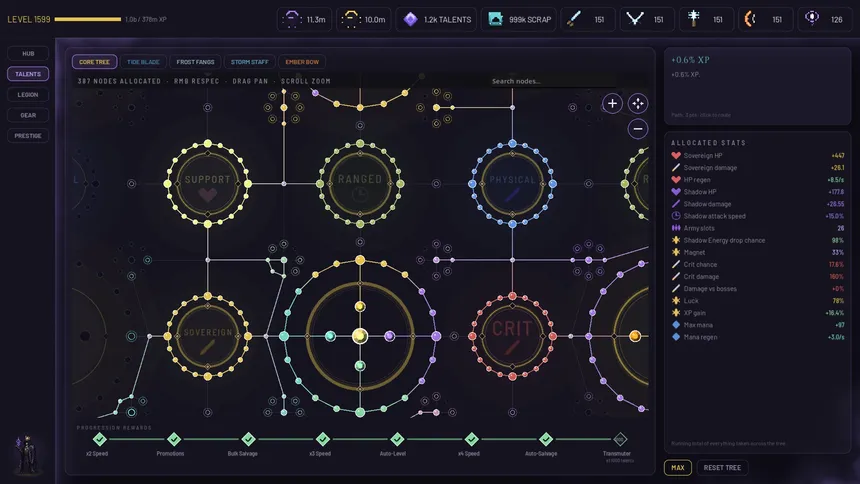
Task: Click the "+0.6% XP" heading
Action: pyautogui.click(x=690, y=60)
